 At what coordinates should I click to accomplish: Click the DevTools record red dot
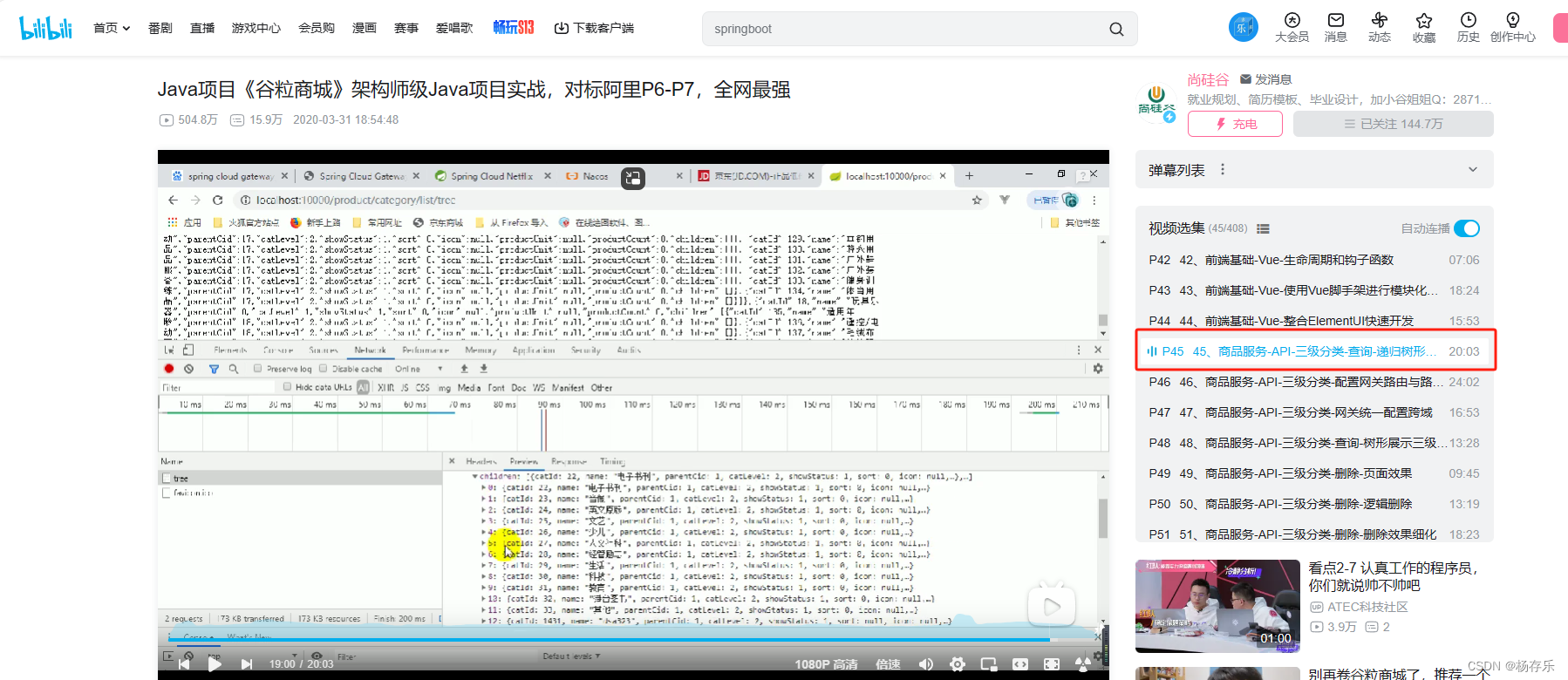coord(169,369)
